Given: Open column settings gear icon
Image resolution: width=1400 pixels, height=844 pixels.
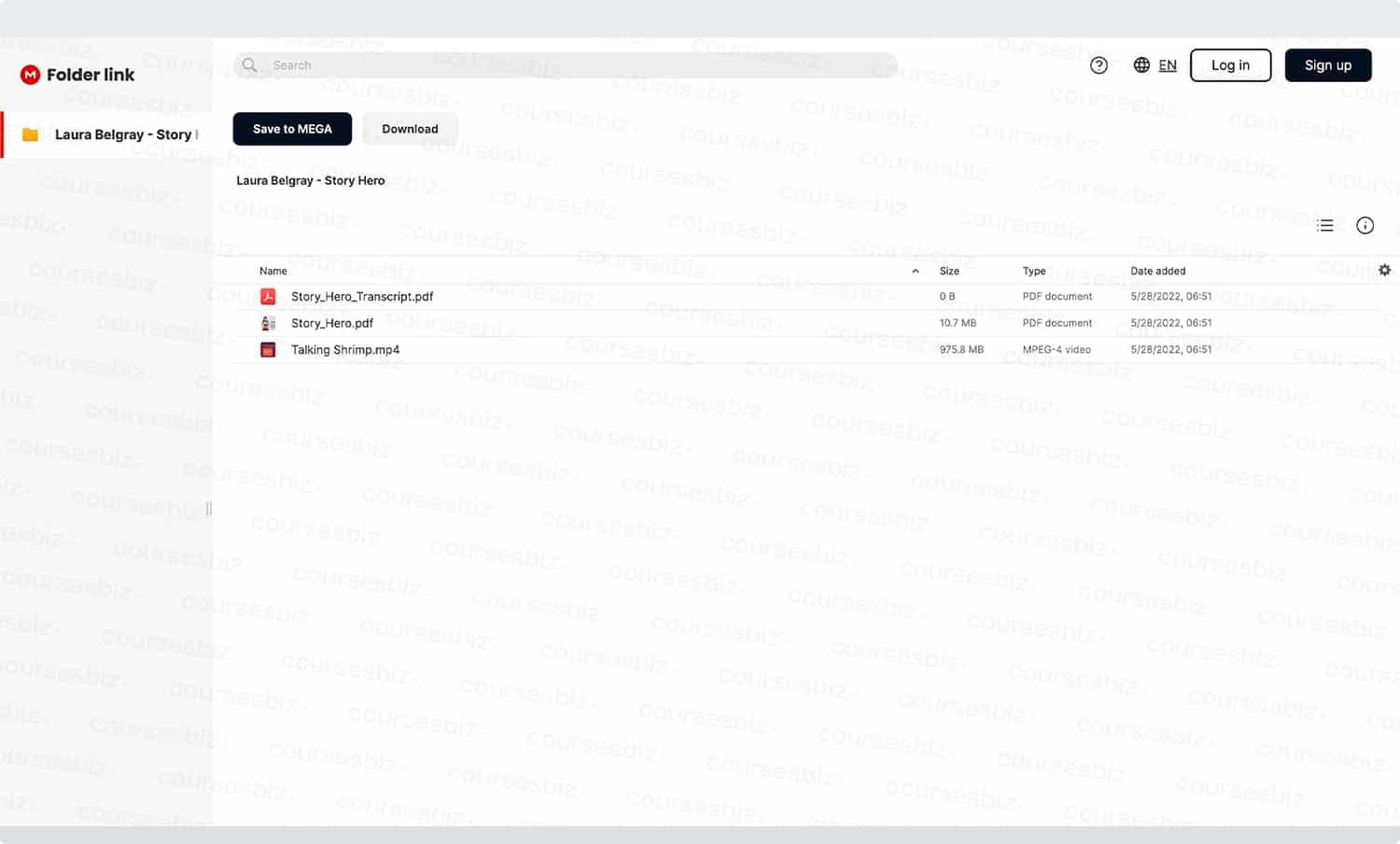Looking at the screenshot, I should [1384, 270].
